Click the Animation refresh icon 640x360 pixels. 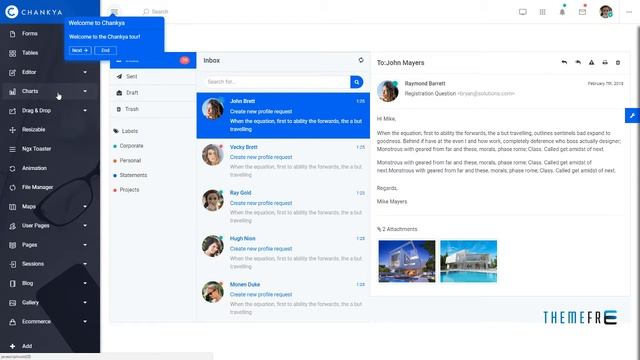[x=12, y=168]
